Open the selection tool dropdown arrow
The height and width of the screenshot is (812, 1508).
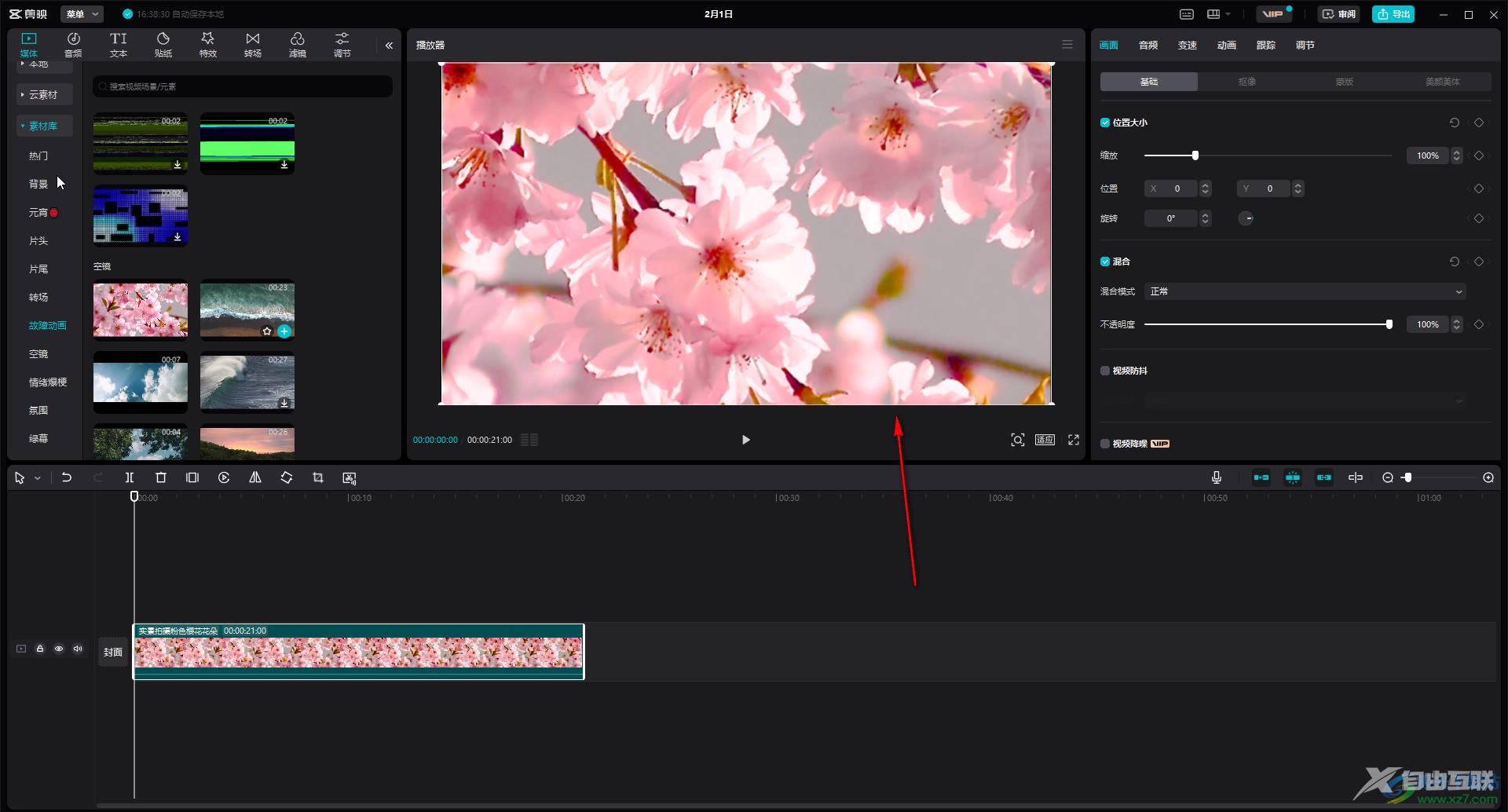pos(37,477)
